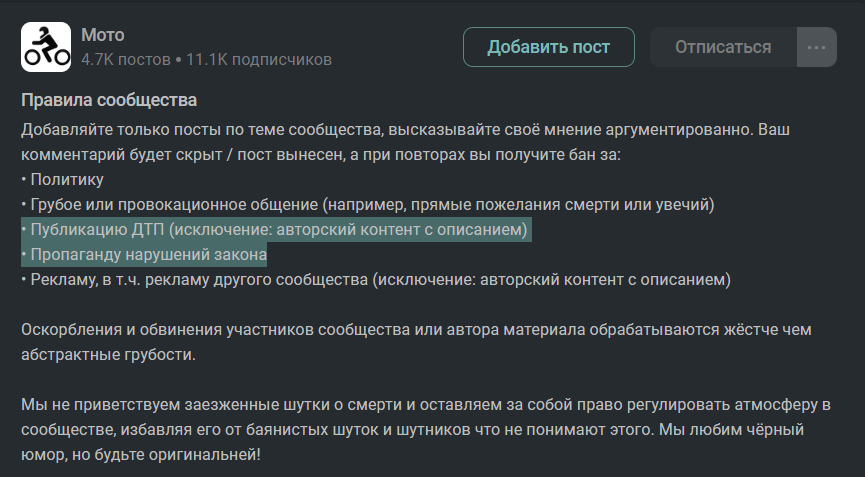This screenshot has height=477, width=865.
Task: Click 'Отписаться' to unsubscribe from community
Action: point(723,47)
